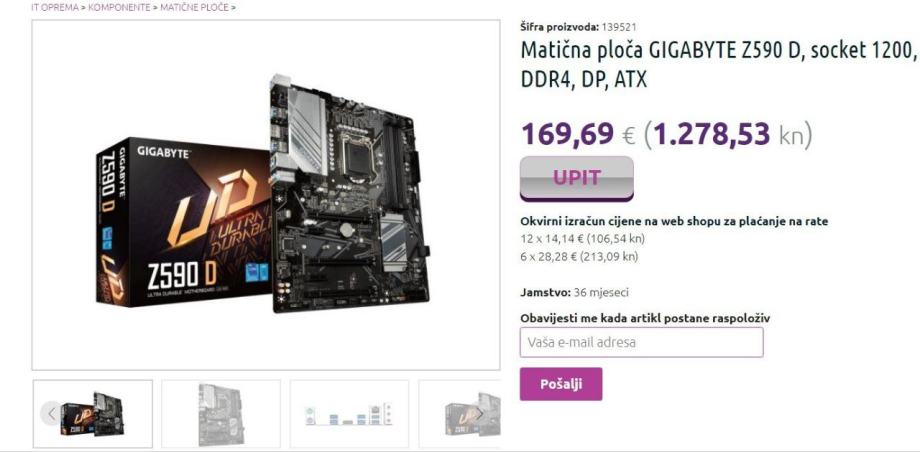Select the fourth partially visible thumbnail
The height and width of the screenshot is (452, 920).
(x=459, y=414)
